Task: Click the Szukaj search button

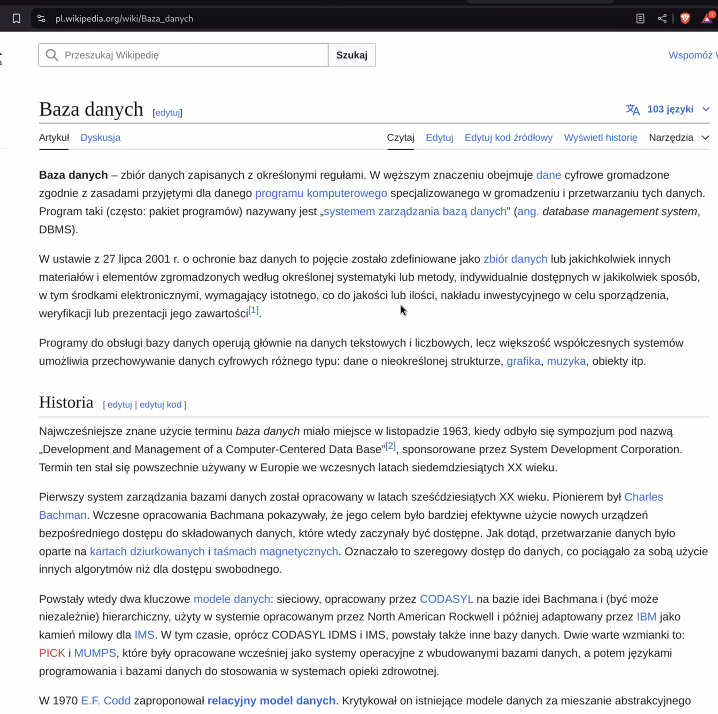Action: tap(352, 55)
